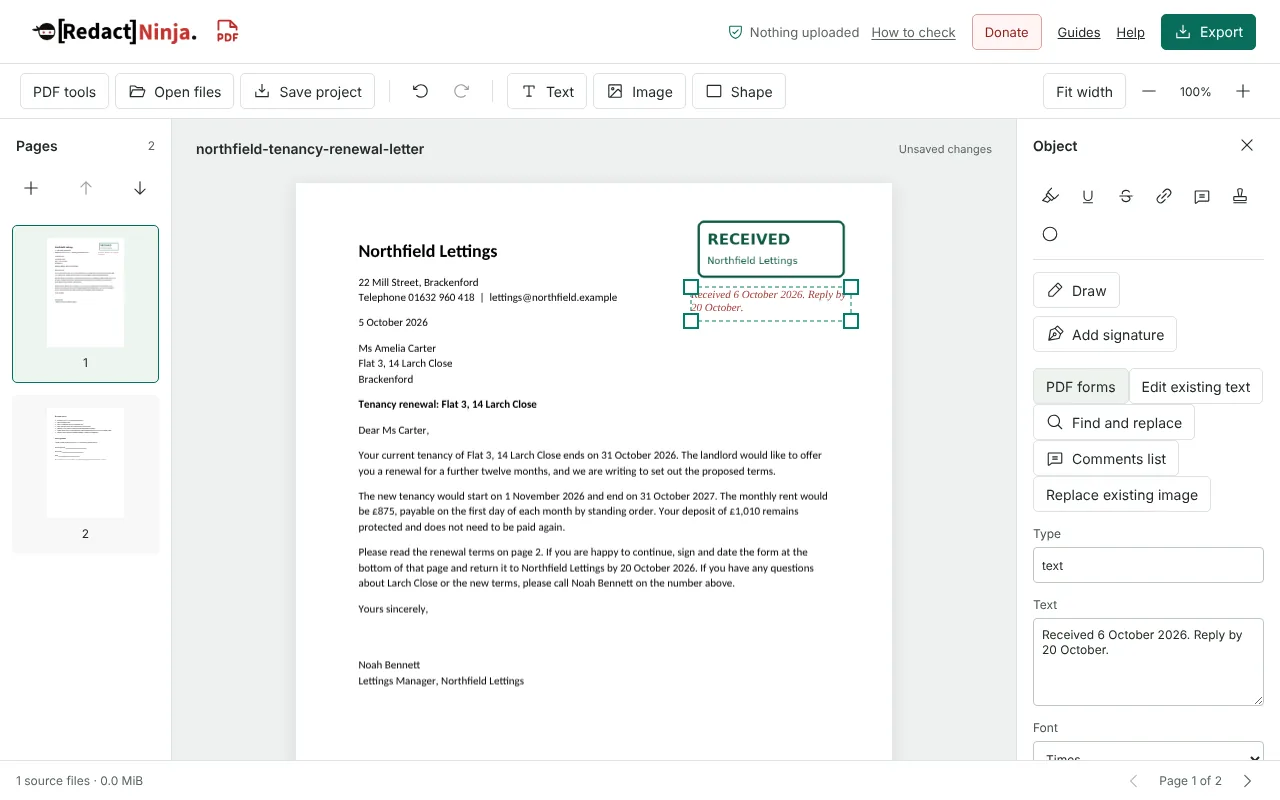1280x800 pixels.
Task: Undo the last change
Action: click(x=420, y=91)
